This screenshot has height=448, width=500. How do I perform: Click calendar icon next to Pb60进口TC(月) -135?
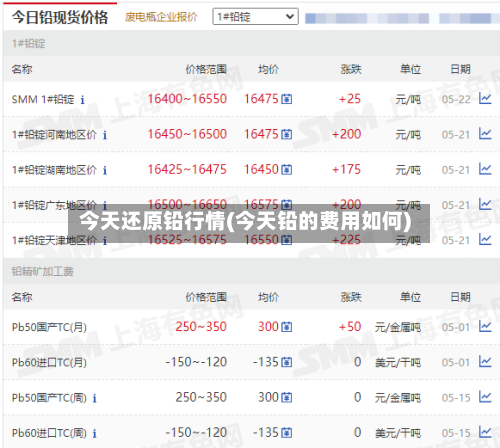tap(287, 362)
